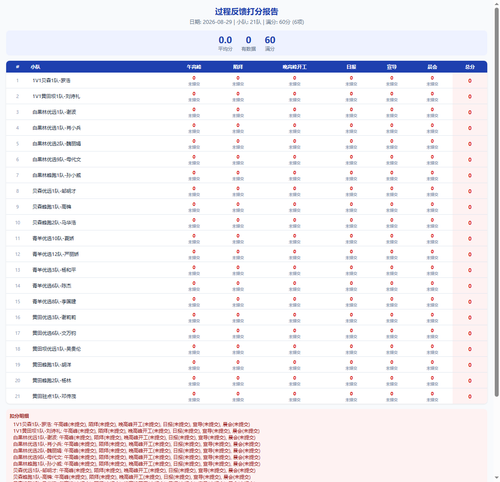500x482 pixels.
Task: Select the team name in row 1
Action: pyautogui.click(x=51, y=81)
